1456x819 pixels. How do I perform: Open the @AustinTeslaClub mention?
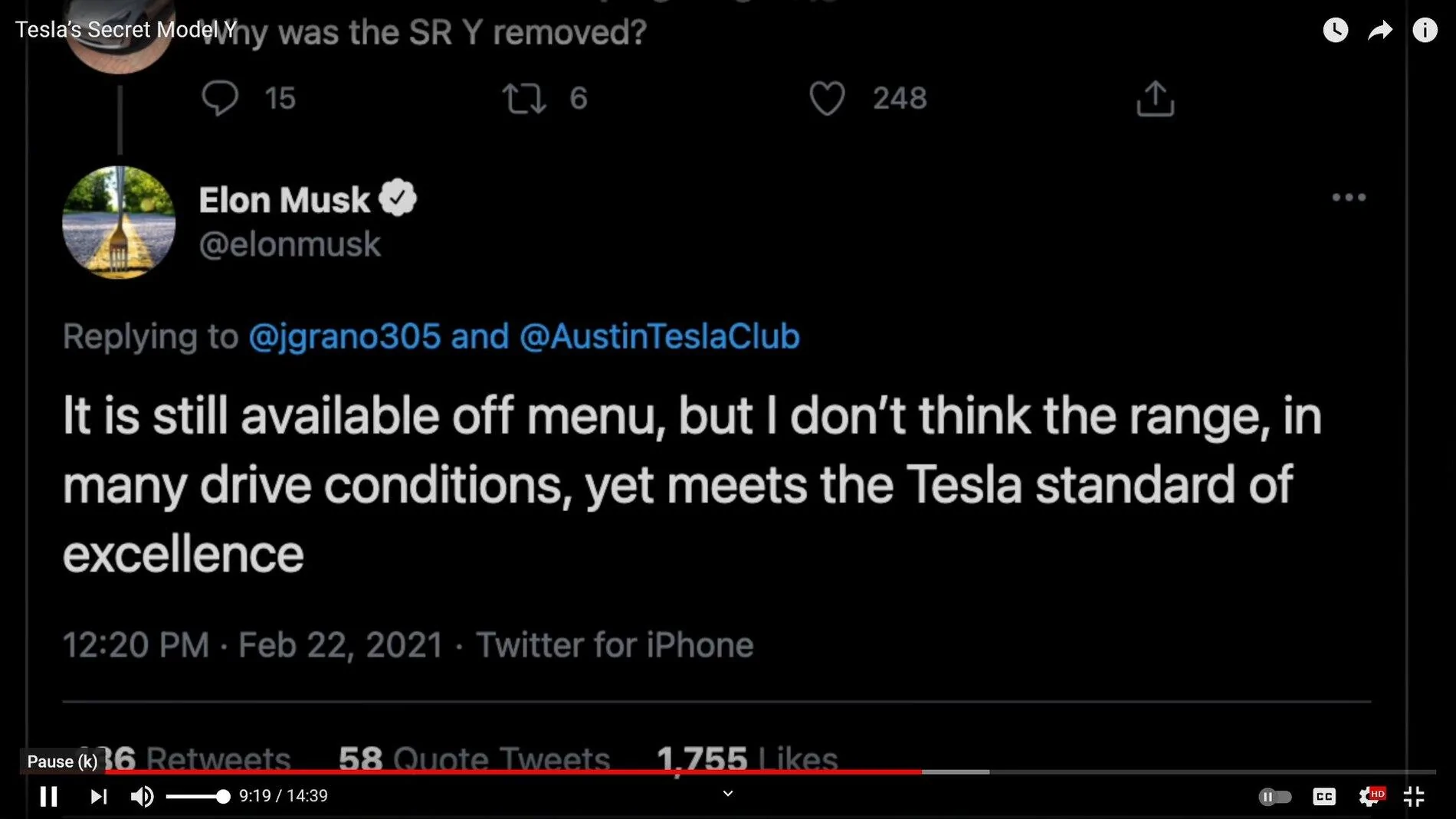[x=659, y=336]
